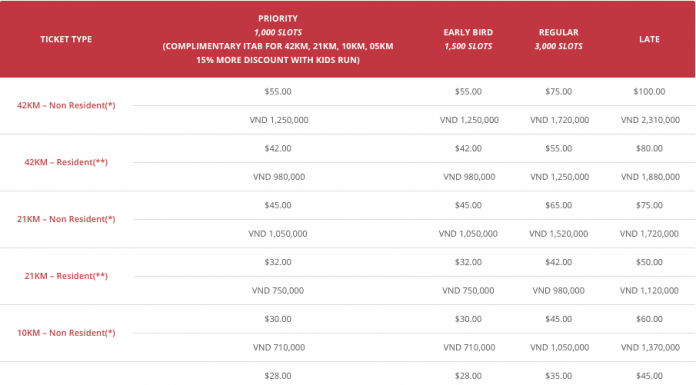Viewport: 696px width, 385px height.
Task: Click the REGULAR 3,000 SLOTS header
Action: (558, 39)
